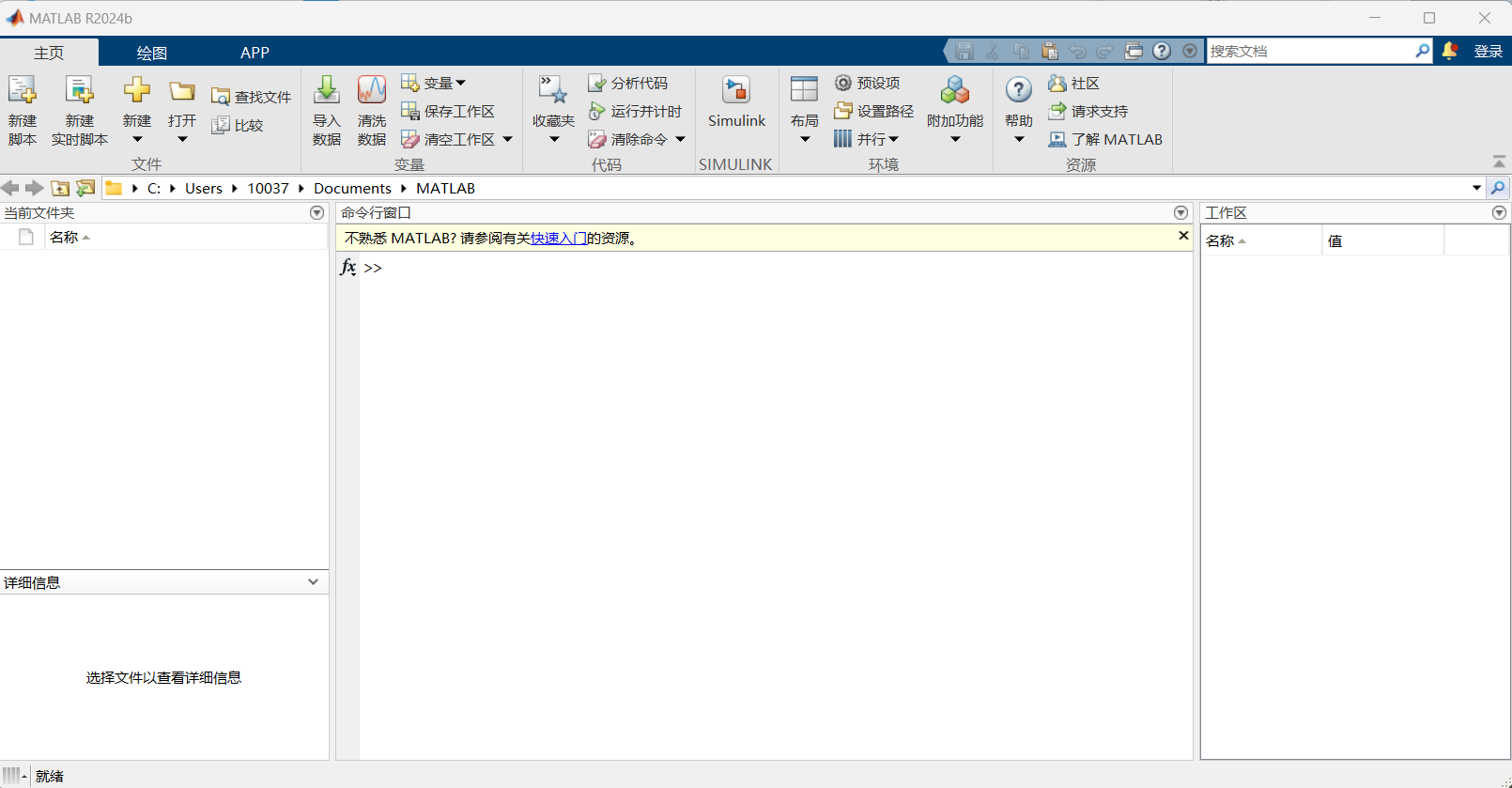This screenshot has height=788, width=1512.
Task: Open 命令行窗口 panel actions menu
Action: 1180,213
